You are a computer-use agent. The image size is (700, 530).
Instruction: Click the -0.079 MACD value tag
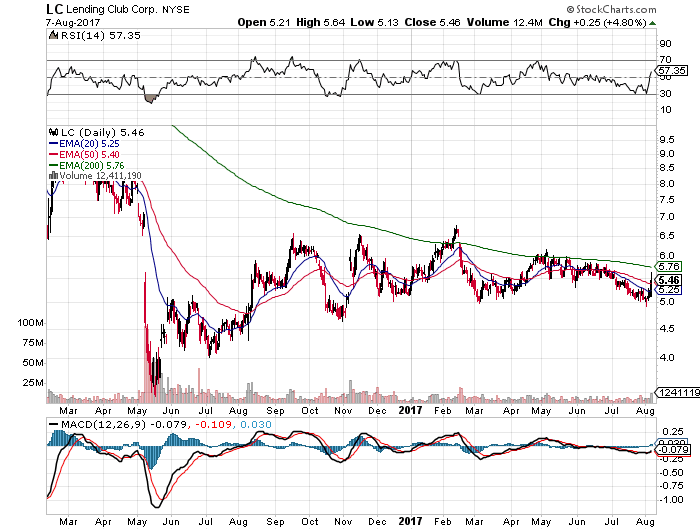click(x=673, y=450)
